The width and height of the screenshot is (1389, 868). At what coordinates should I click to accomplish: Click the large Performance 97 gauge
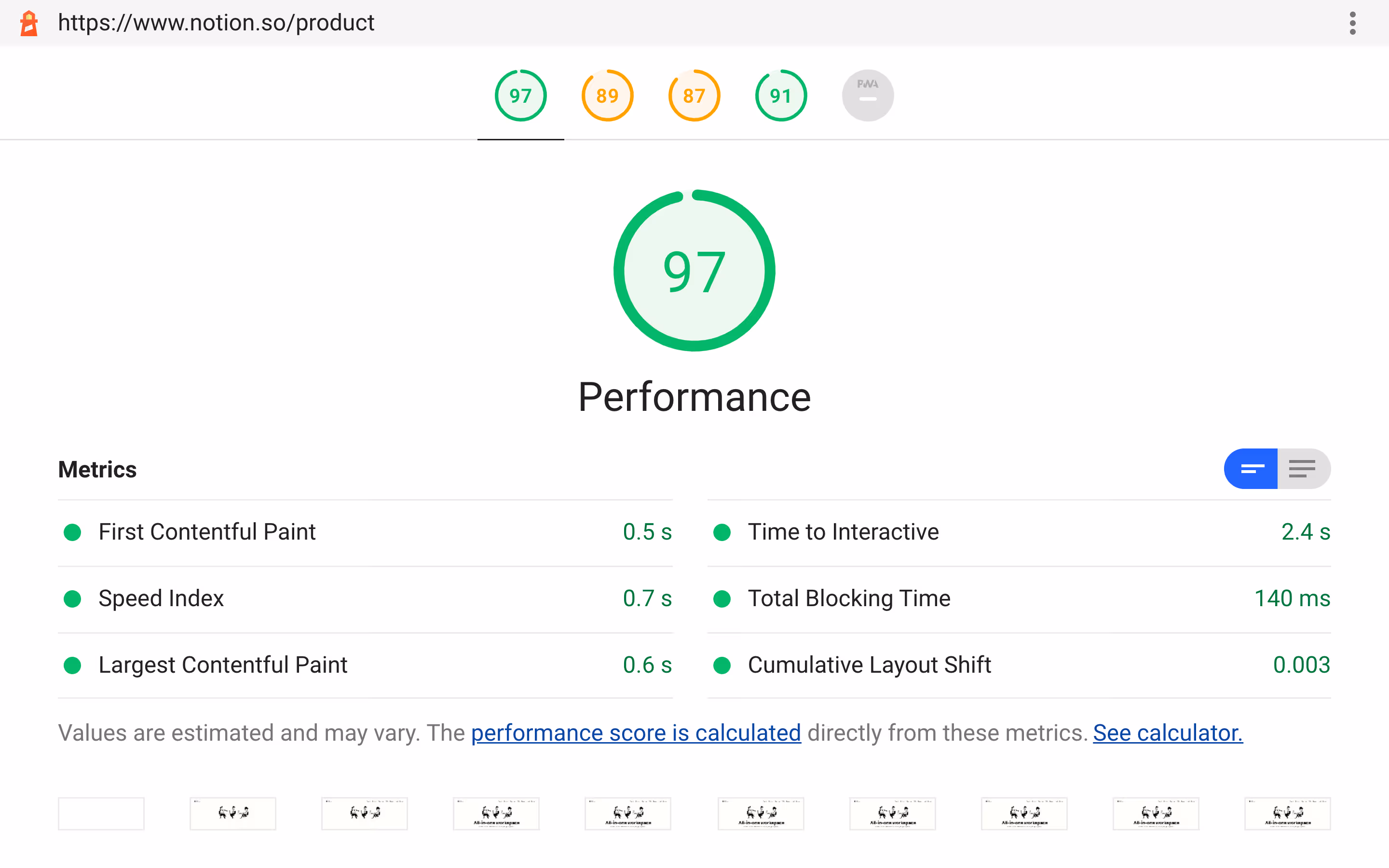694,270
